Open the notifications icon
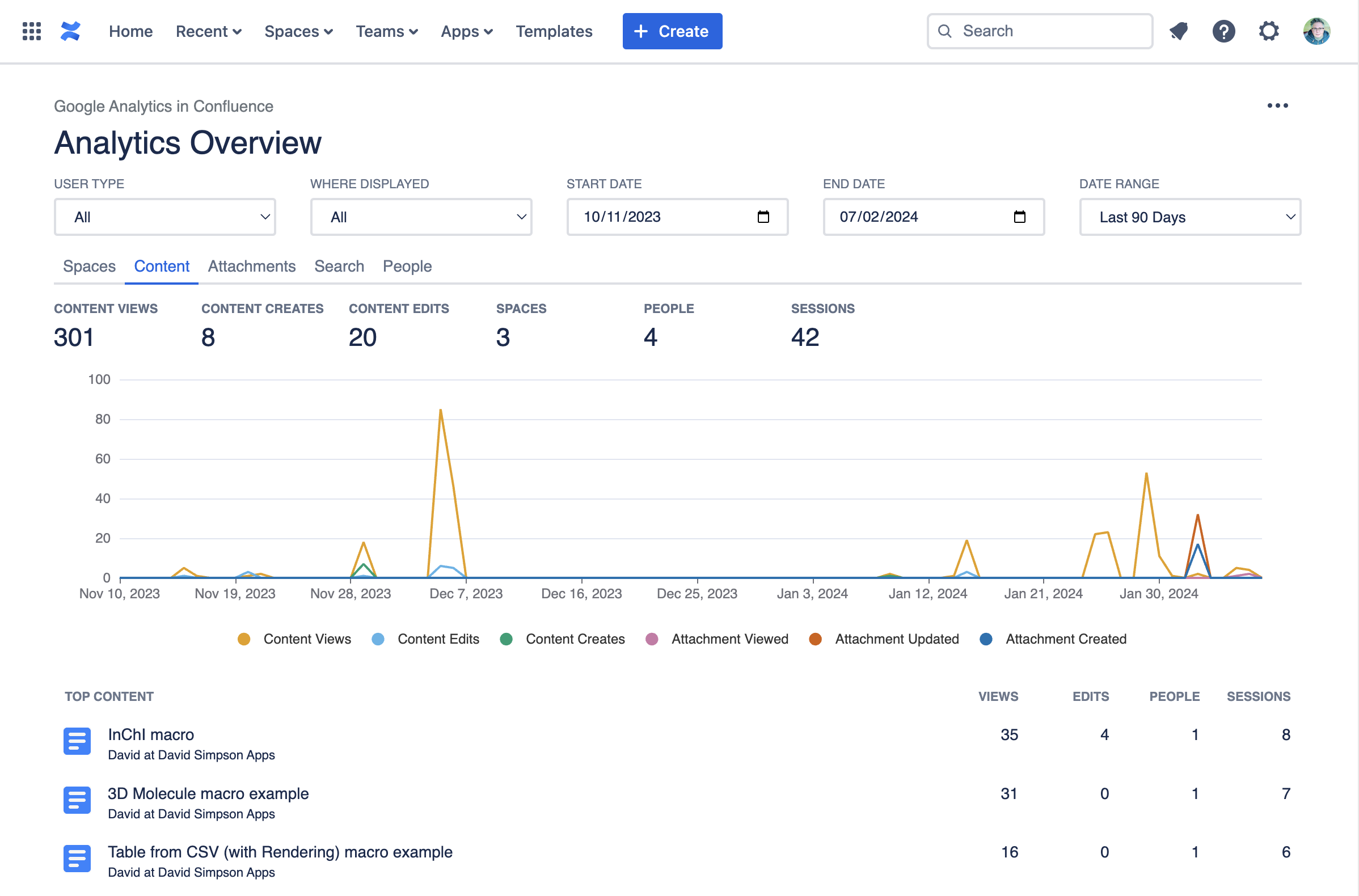 coord(1178,31)
